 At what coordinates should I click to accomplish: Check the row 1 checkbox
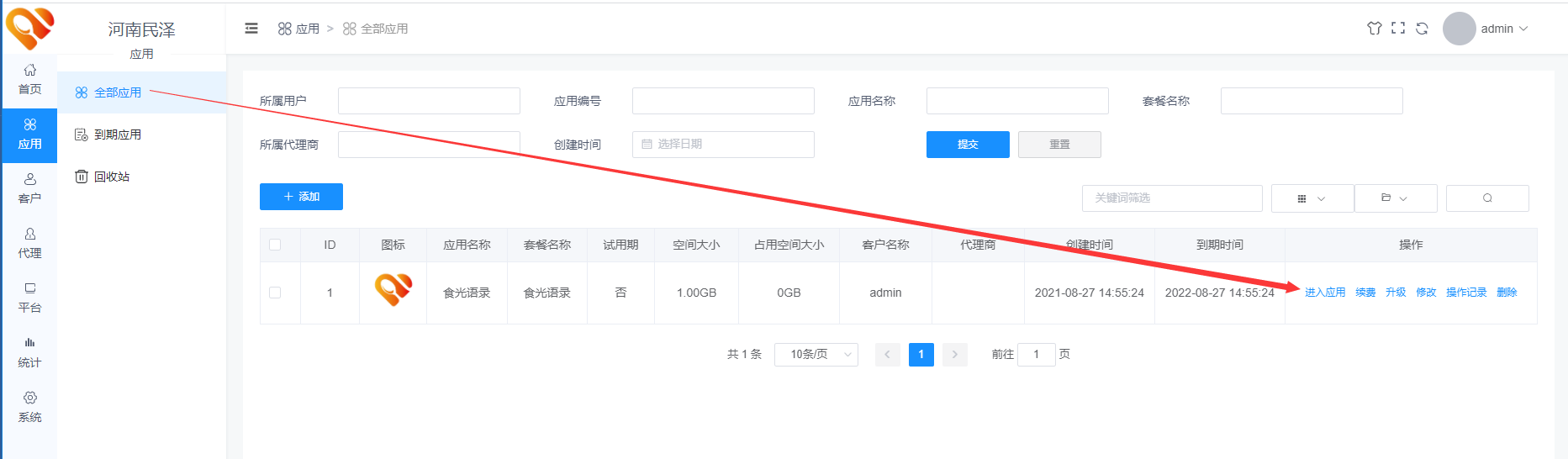pyautogui.click(x=275, y=293)
